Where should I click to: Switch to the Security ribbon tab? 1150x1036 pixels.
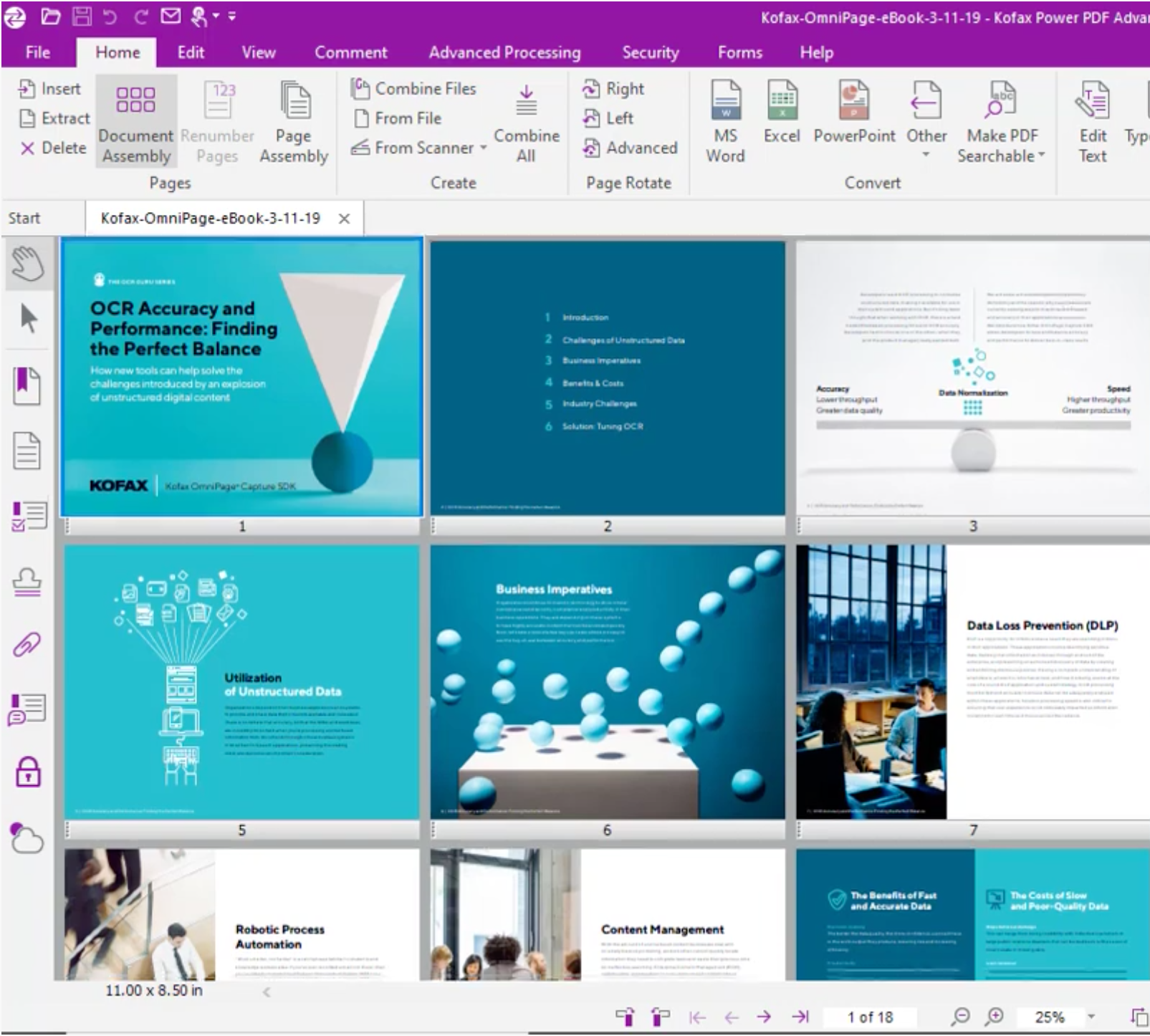(650, 52)
